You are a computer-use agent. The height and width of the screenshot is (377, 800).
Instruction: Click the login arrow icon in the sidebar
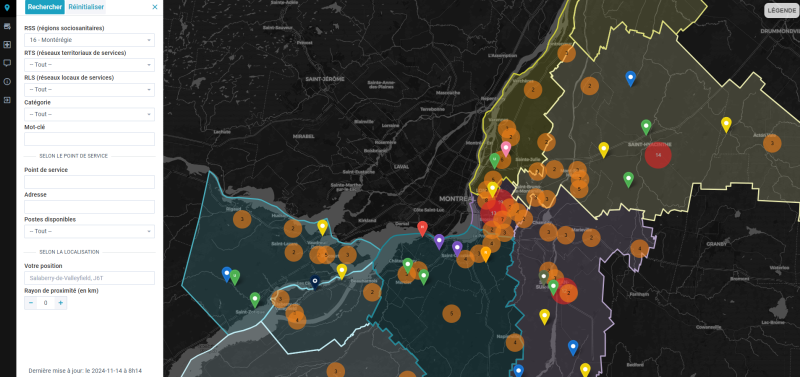(x=7, y=100)
